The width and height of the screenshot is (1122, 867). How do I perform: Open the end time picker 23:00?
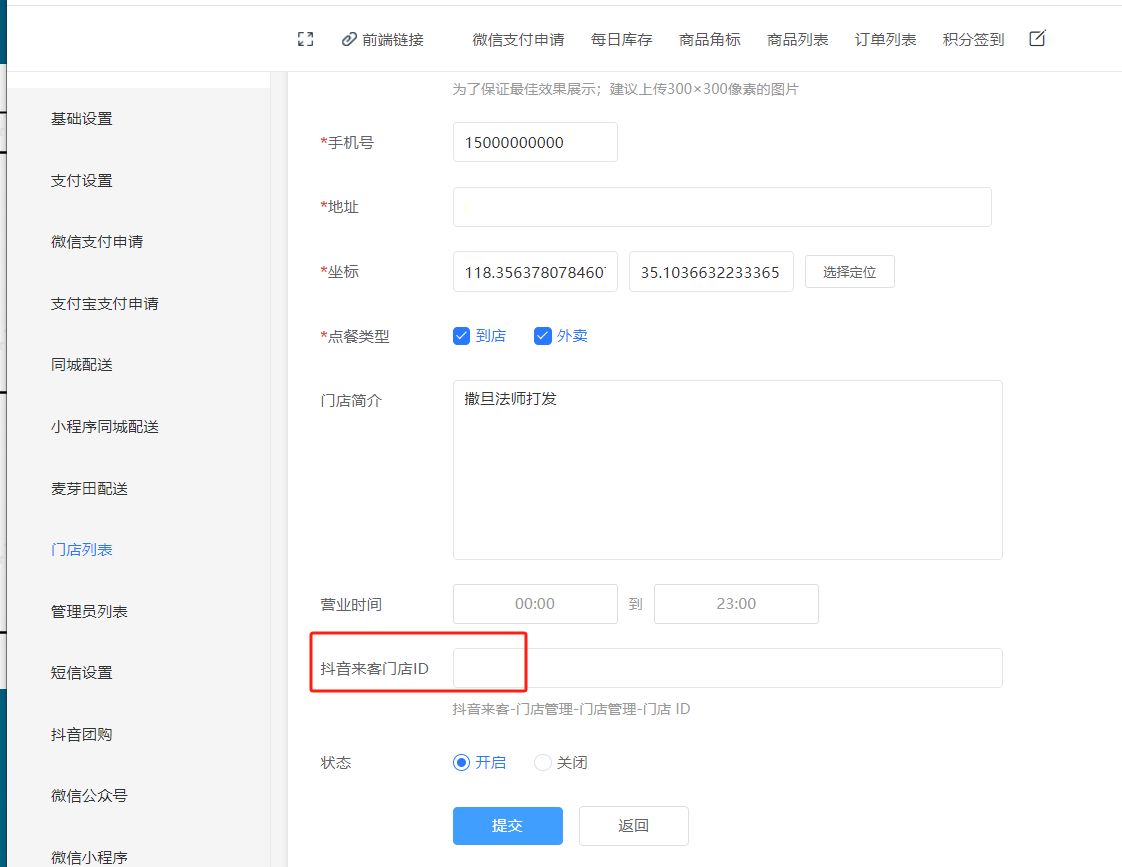tap(736, 604)
